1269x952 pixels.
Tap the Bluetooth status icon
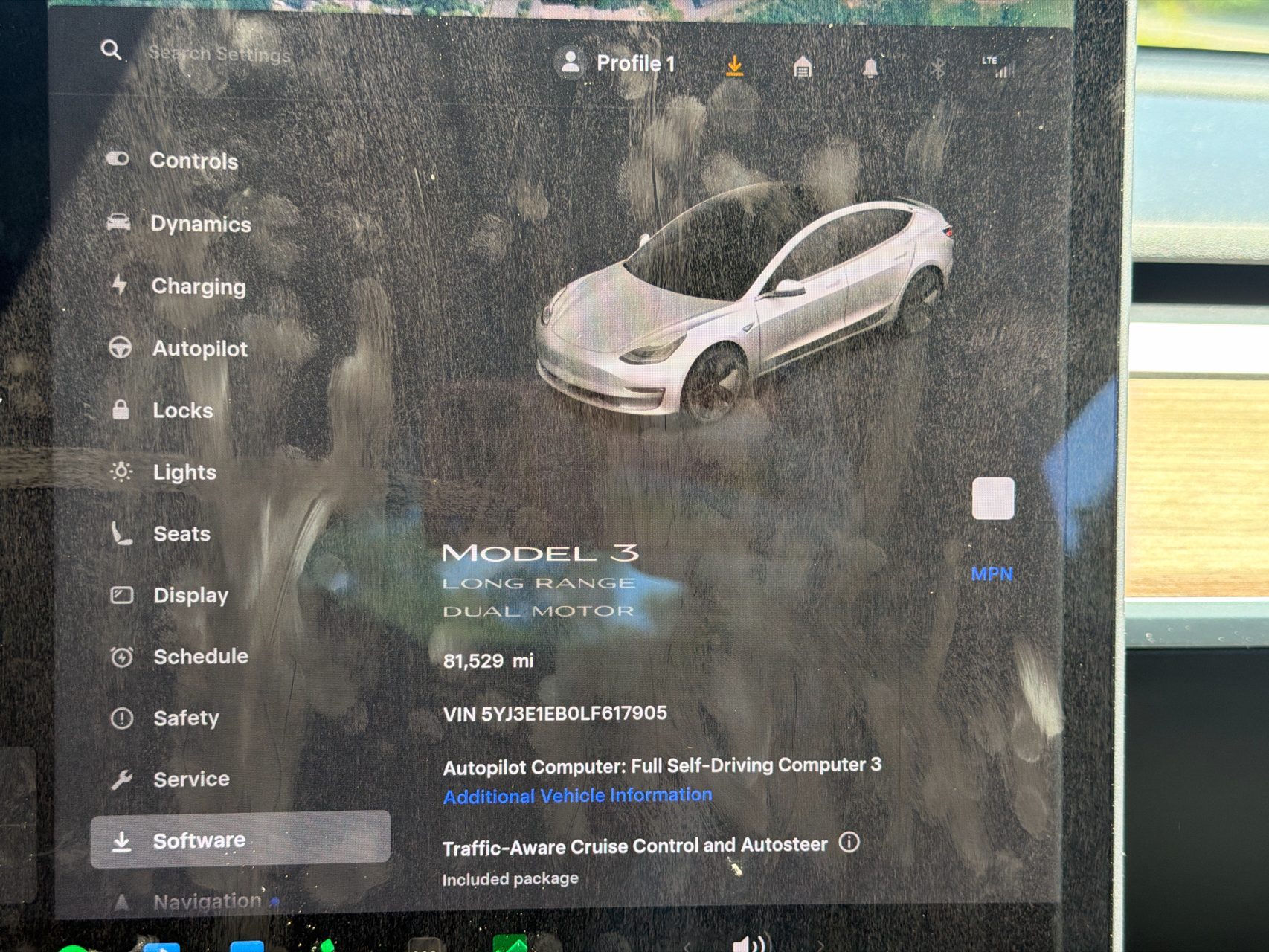tap(937, 69)
